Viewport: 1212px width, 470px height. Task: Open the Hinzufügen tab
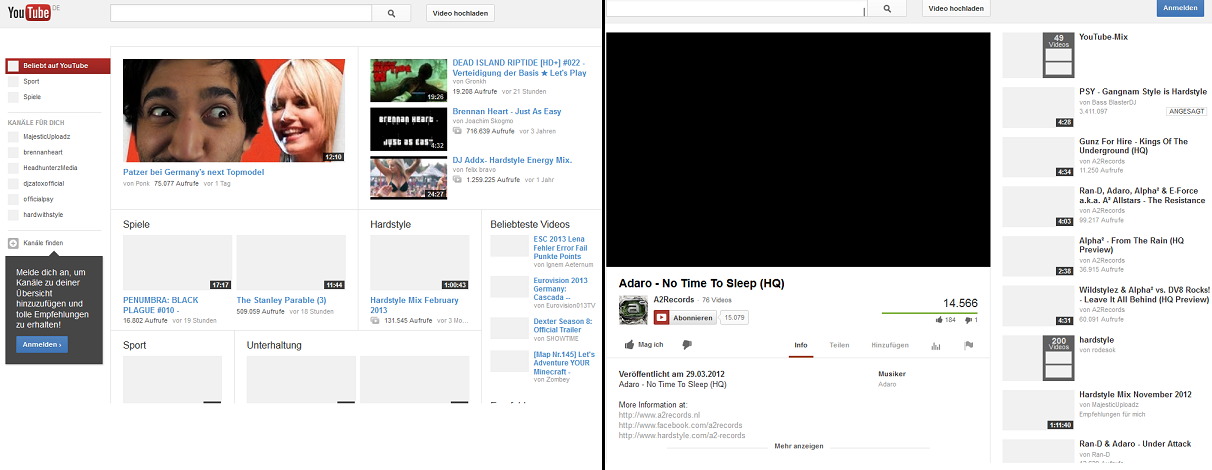(x=890, y=345)
